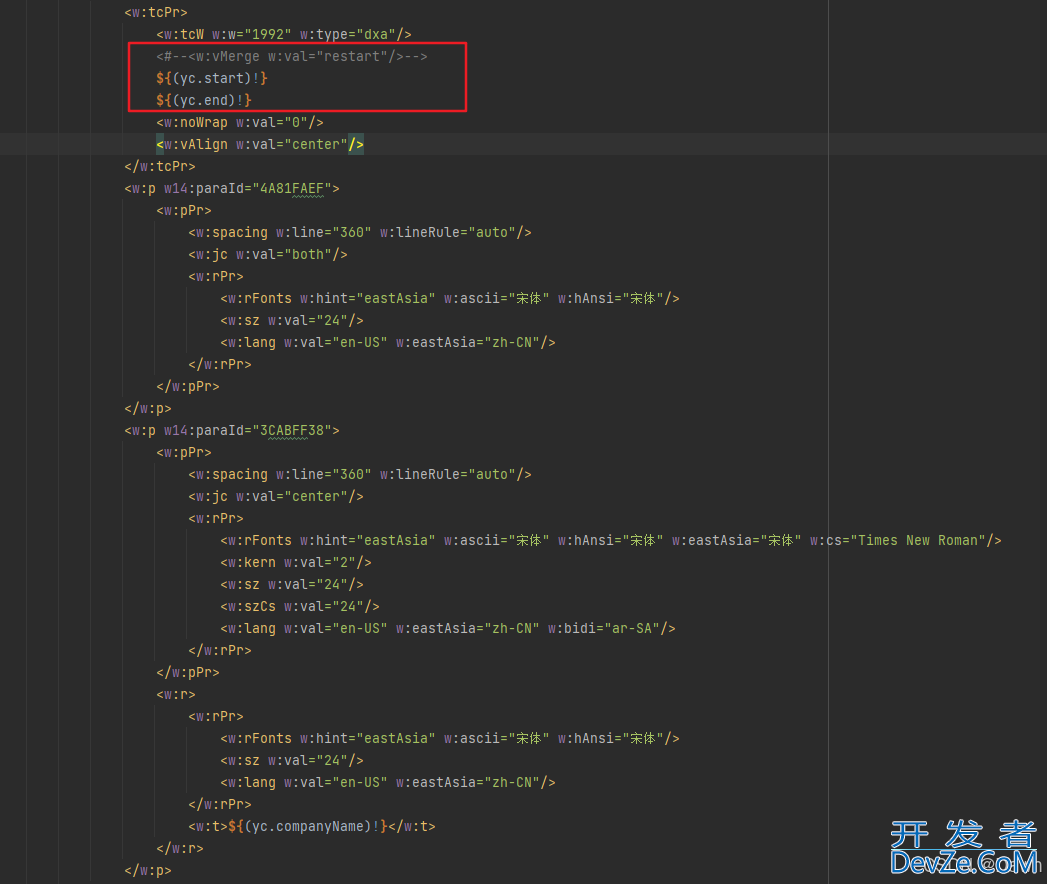Click the w:kern w:val="2" line
1047x884 pixels.
coord(296,562)
